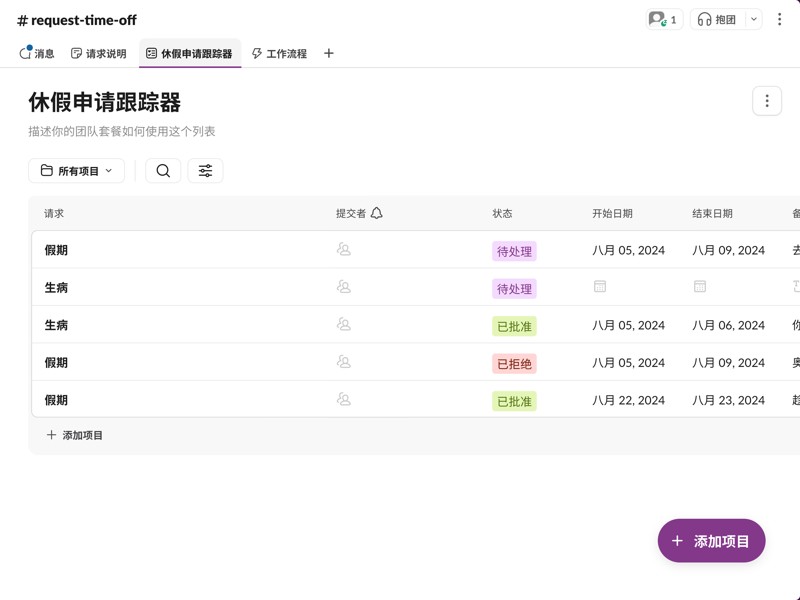800x600 pixels.
Task: Select the 待处理 status pill on first row
Action: (514, 249)
